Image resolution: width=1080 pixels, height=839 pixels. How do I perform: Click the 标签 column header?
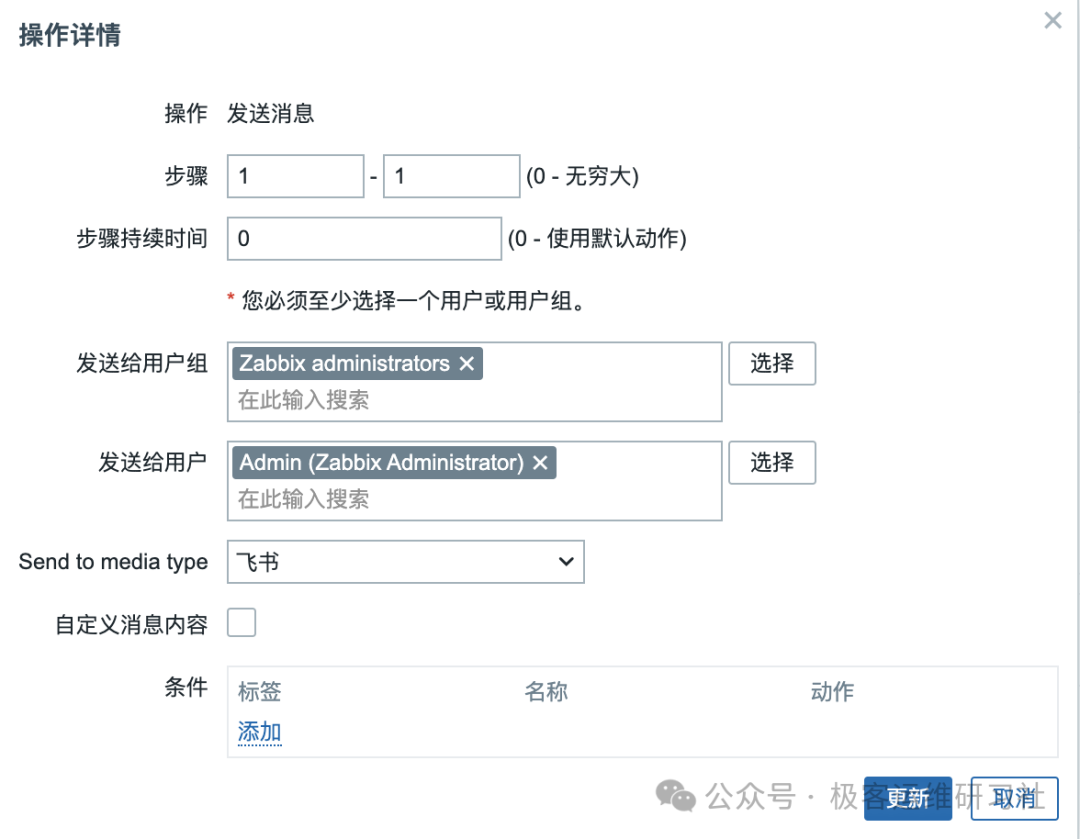(260, 691)
